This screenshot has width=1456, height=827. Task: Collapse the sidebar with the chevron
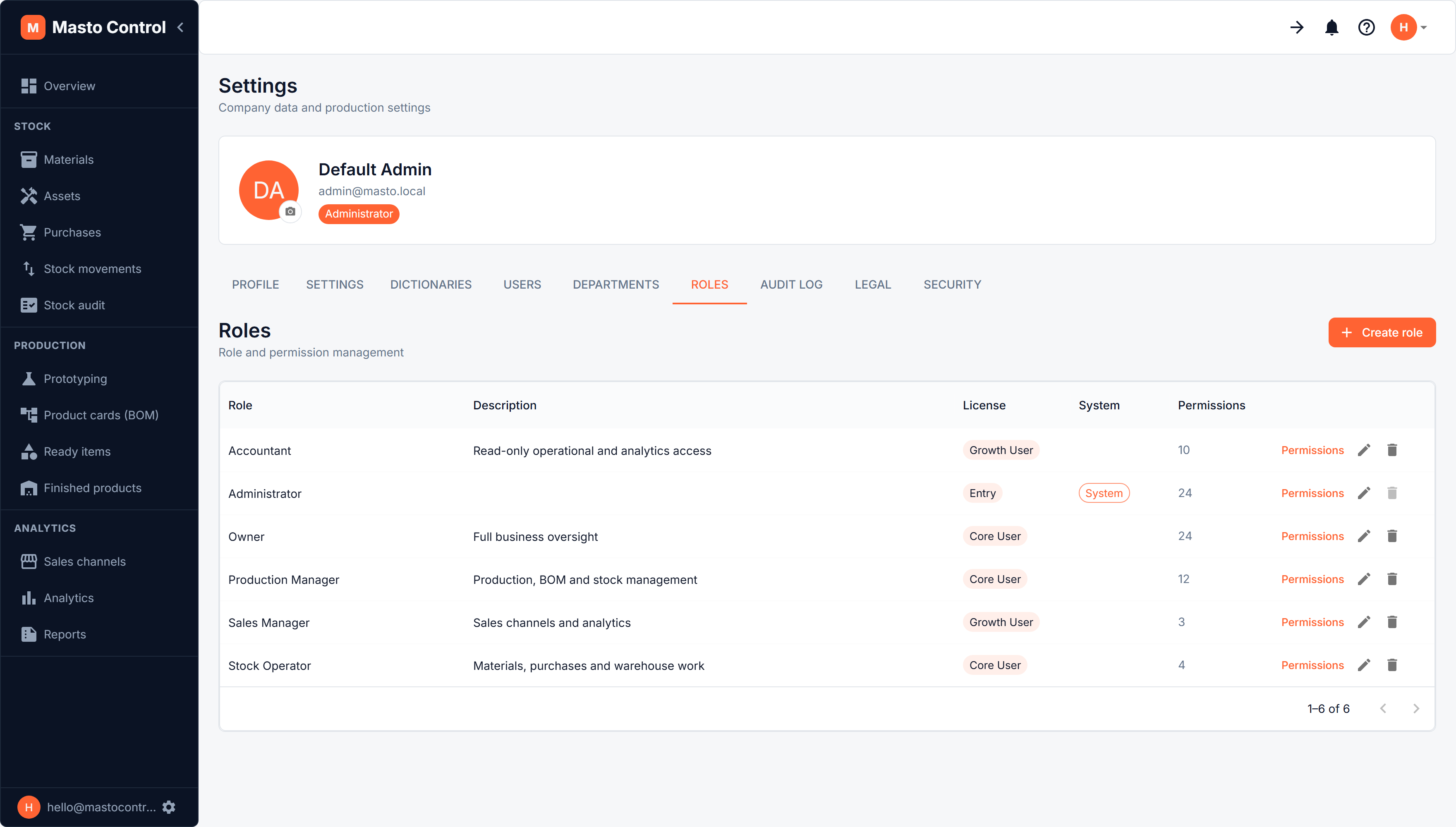(181, 27)
